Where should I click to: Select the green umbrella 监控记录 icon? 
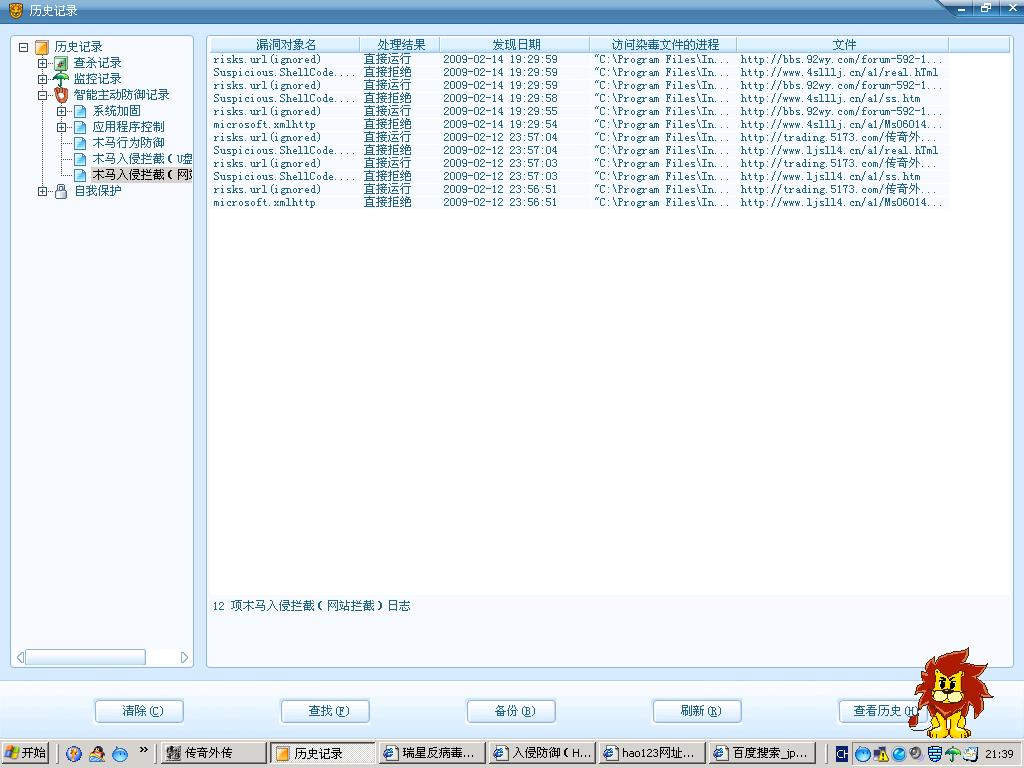61,79
